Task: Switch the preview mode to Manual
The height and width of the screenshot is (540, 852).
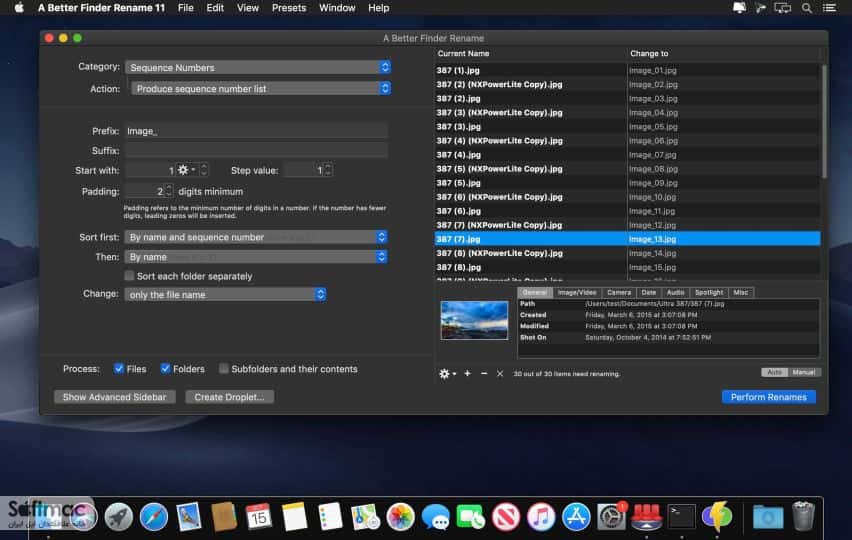Action: pyautogui.click(x=804, y=372)
